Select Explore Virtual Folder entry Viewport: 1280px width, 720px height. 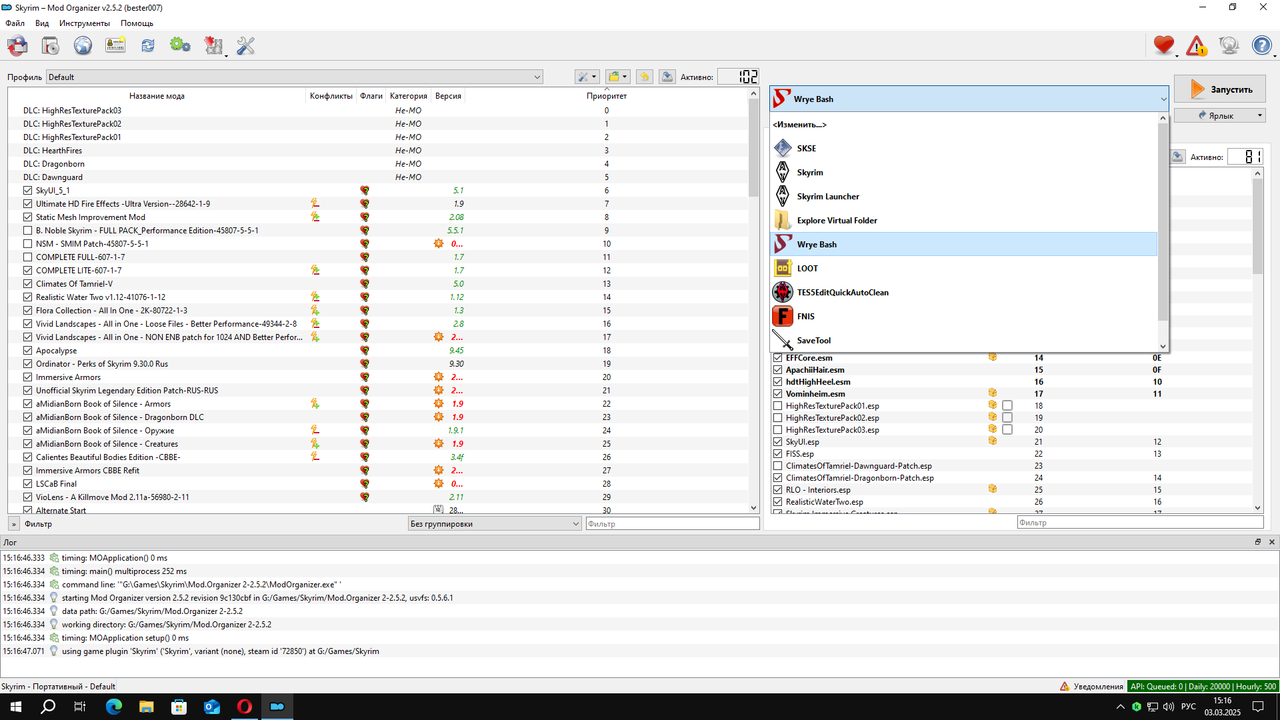tap(964, 220)
